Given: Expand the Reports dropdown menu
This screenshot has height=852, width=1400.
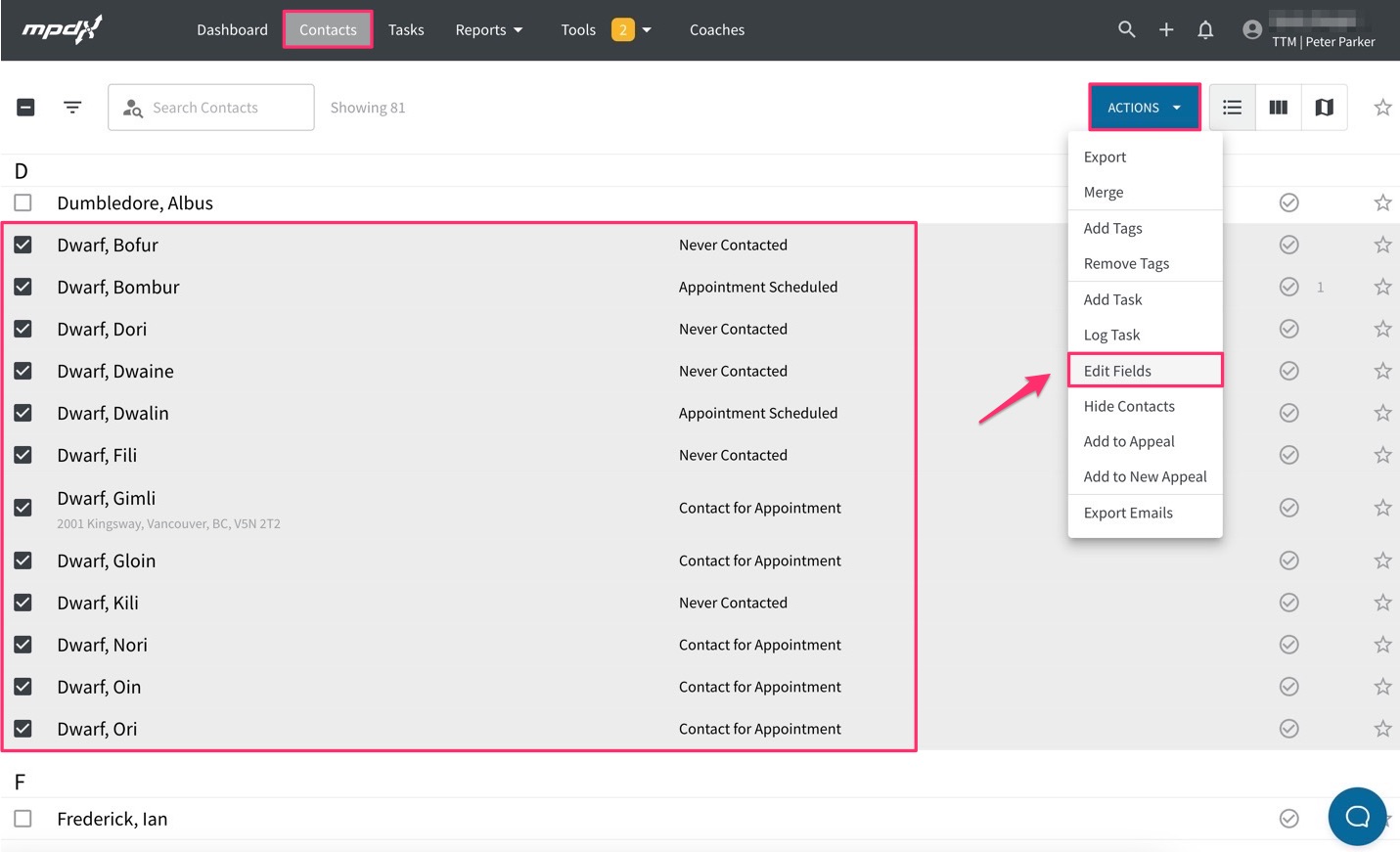Looking at the screenshot, I should 489,30.
